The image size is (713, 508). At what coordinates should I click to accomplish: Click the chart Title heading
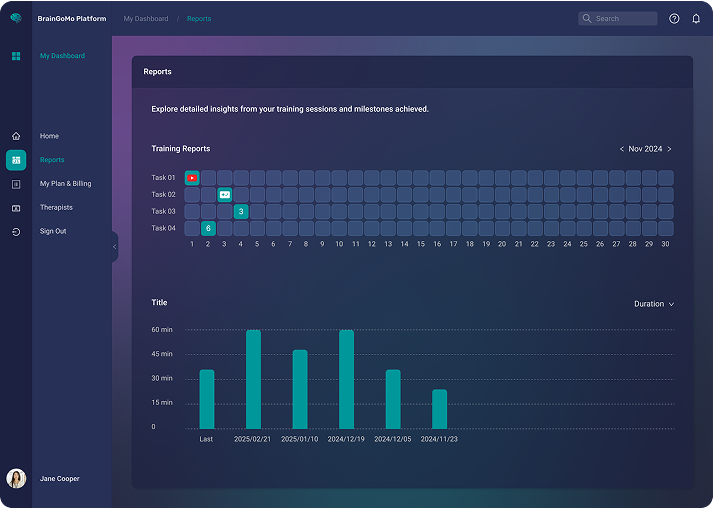pyautogui.click(x=159, y=303)
